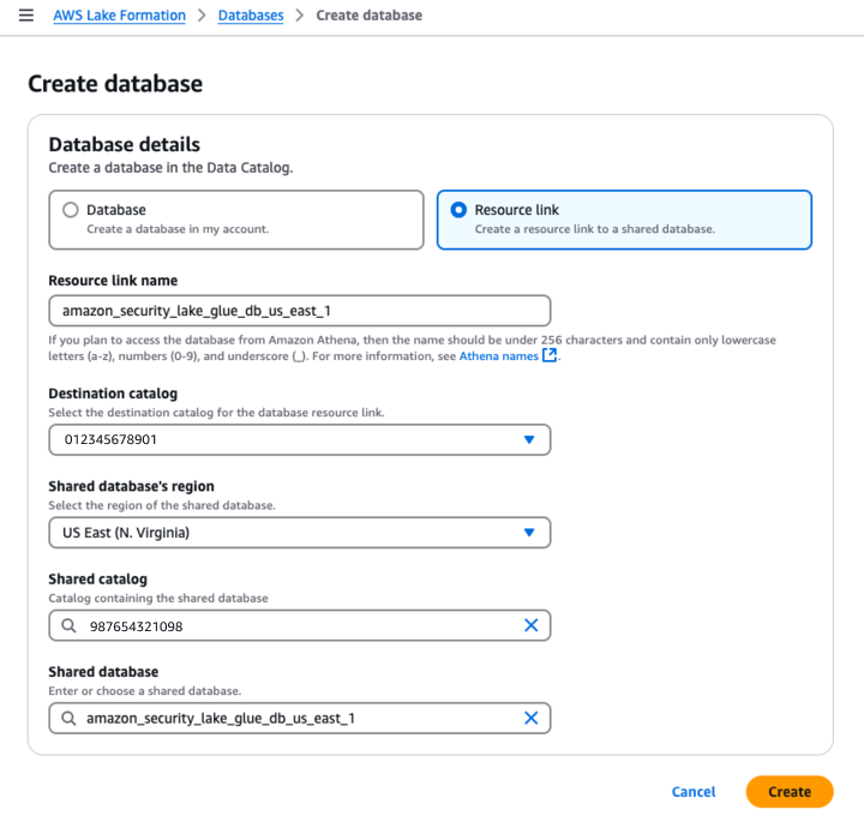
Task: Click the breadcrumb chevron after AWS Lake Formation
Action: pyautogui.click(x=202, y=15)
